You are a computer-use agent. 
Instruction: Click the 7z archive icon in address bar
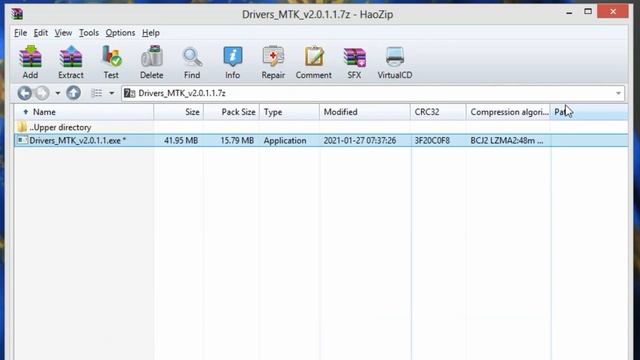pos(129,93)
